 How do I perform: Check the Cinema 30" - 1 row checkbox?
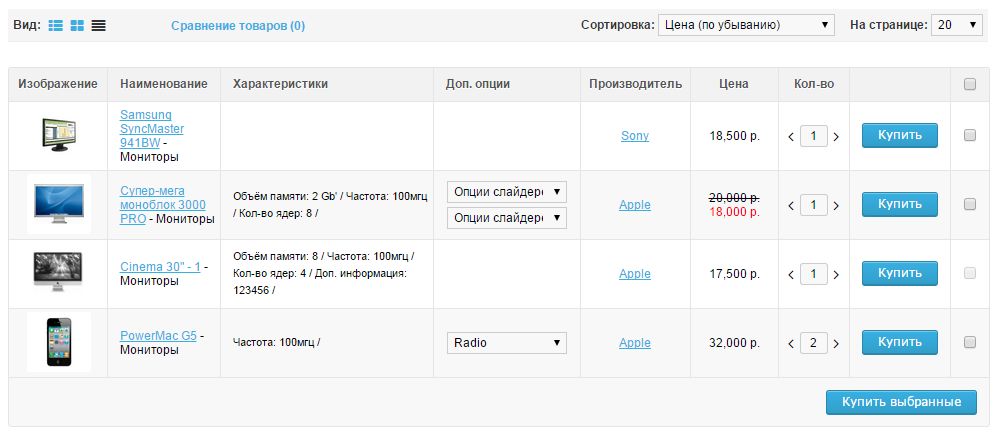coord(969,273)
